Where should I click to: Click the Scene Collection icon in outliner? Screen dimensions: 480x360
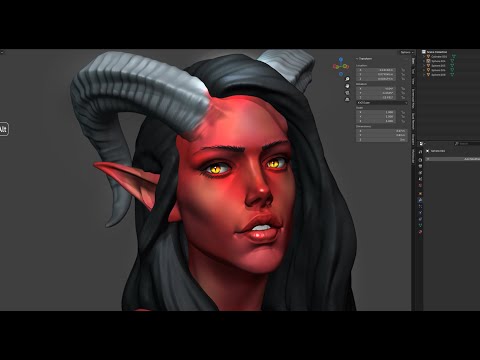(424, 52)
